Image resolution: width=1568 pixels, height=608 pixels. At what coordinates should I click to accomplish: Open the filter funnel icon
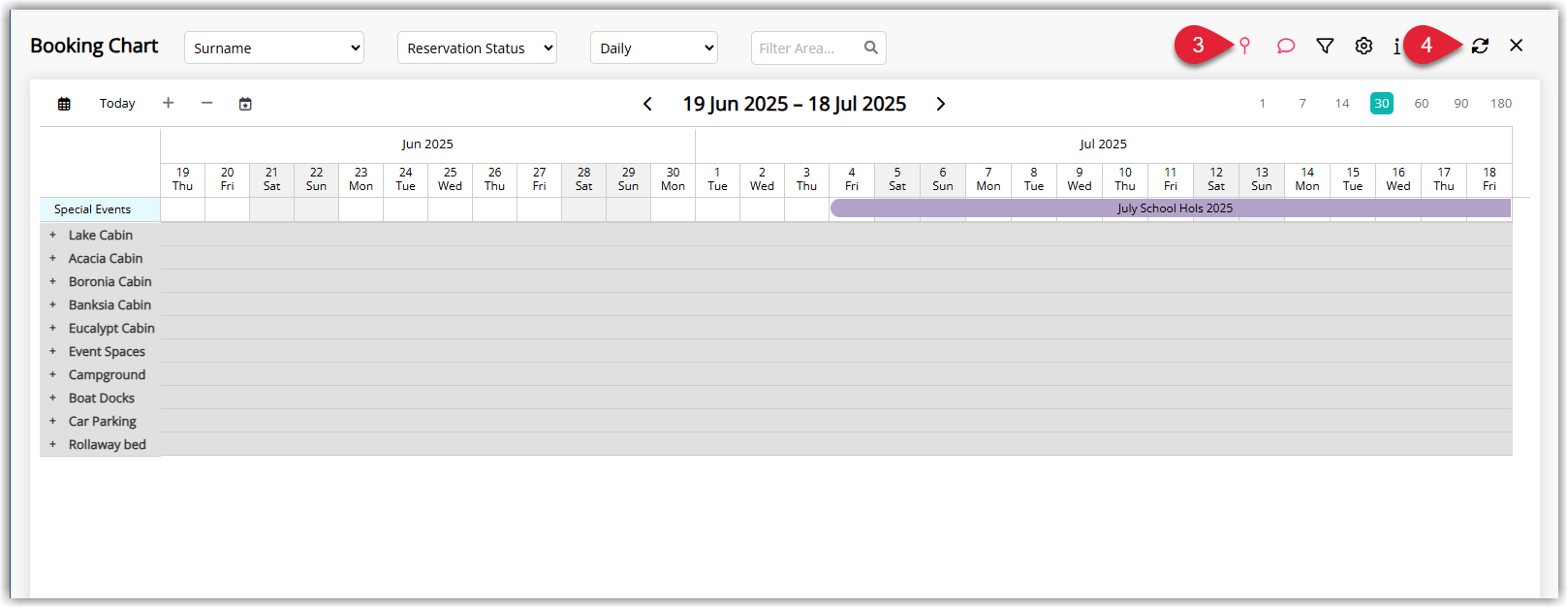[x=1325, y=46]
